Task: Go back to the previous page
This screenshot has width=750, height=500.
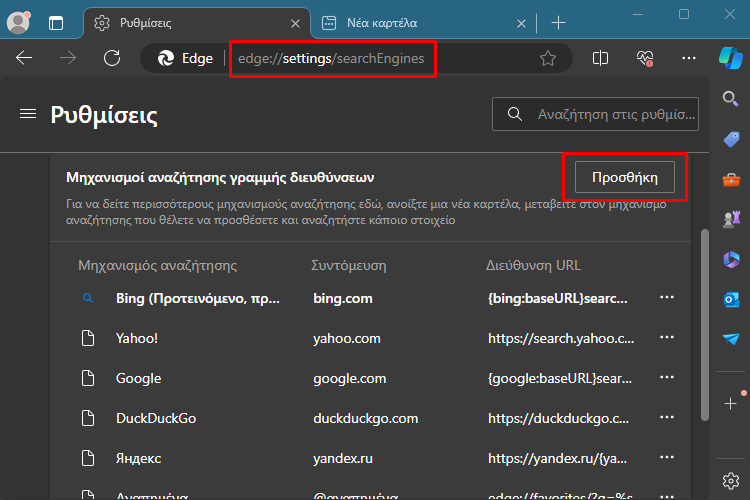Action: [x=24, y=58]
